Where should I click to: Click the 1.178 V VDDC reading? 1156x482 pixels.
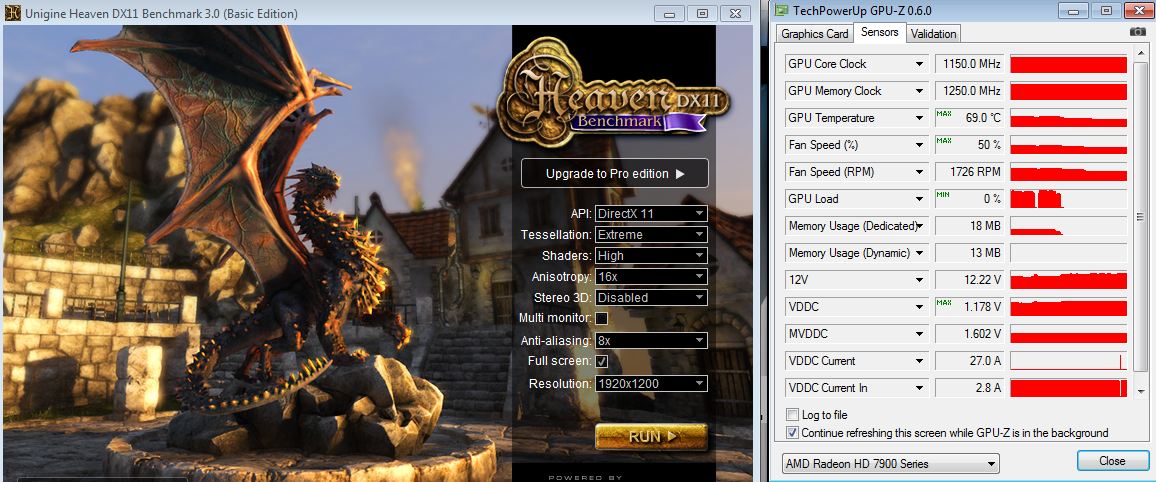tap(969, 307)
